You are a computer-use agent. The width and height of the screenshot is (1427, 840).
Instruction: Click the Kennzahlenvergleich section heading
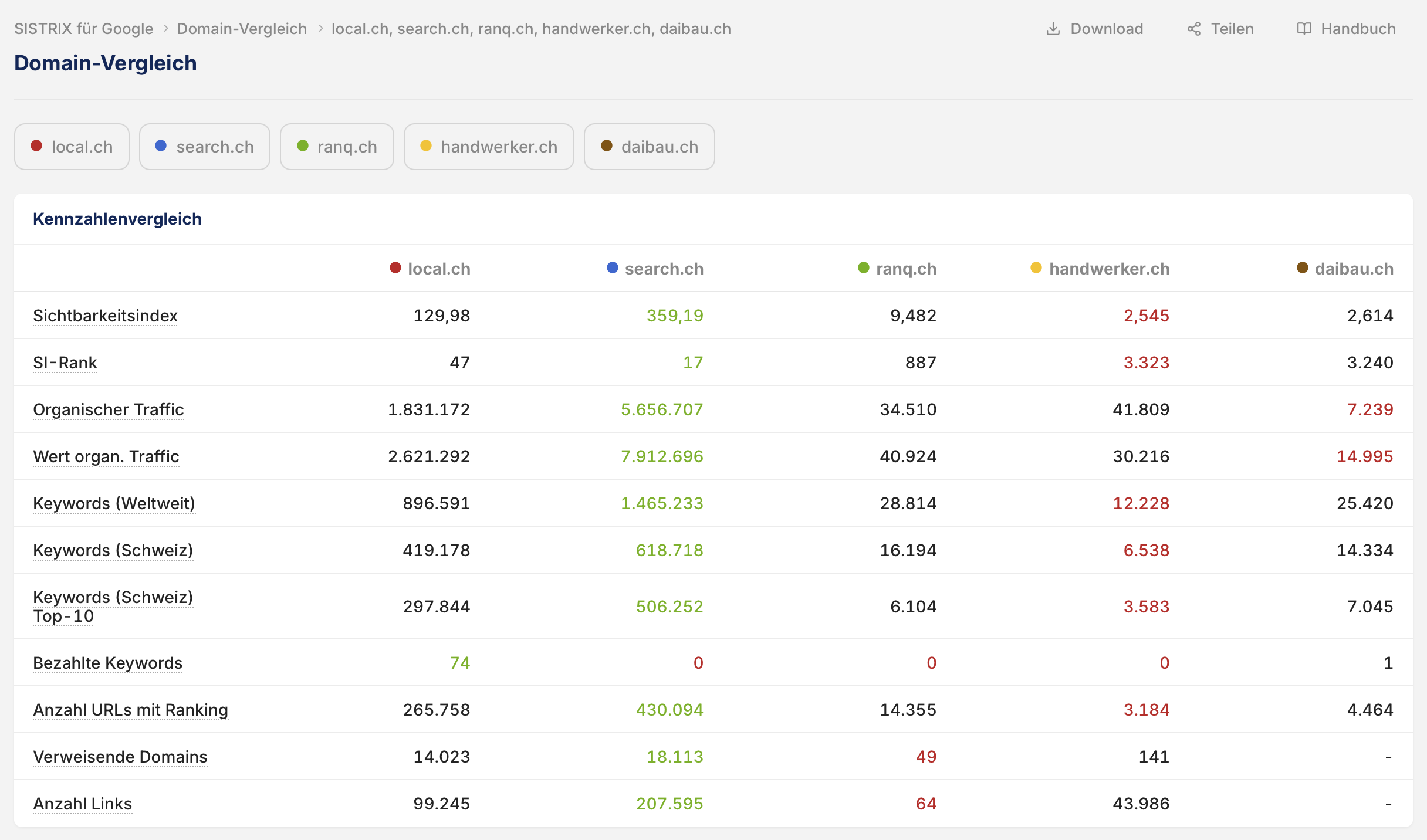click(x=117, y=219)
